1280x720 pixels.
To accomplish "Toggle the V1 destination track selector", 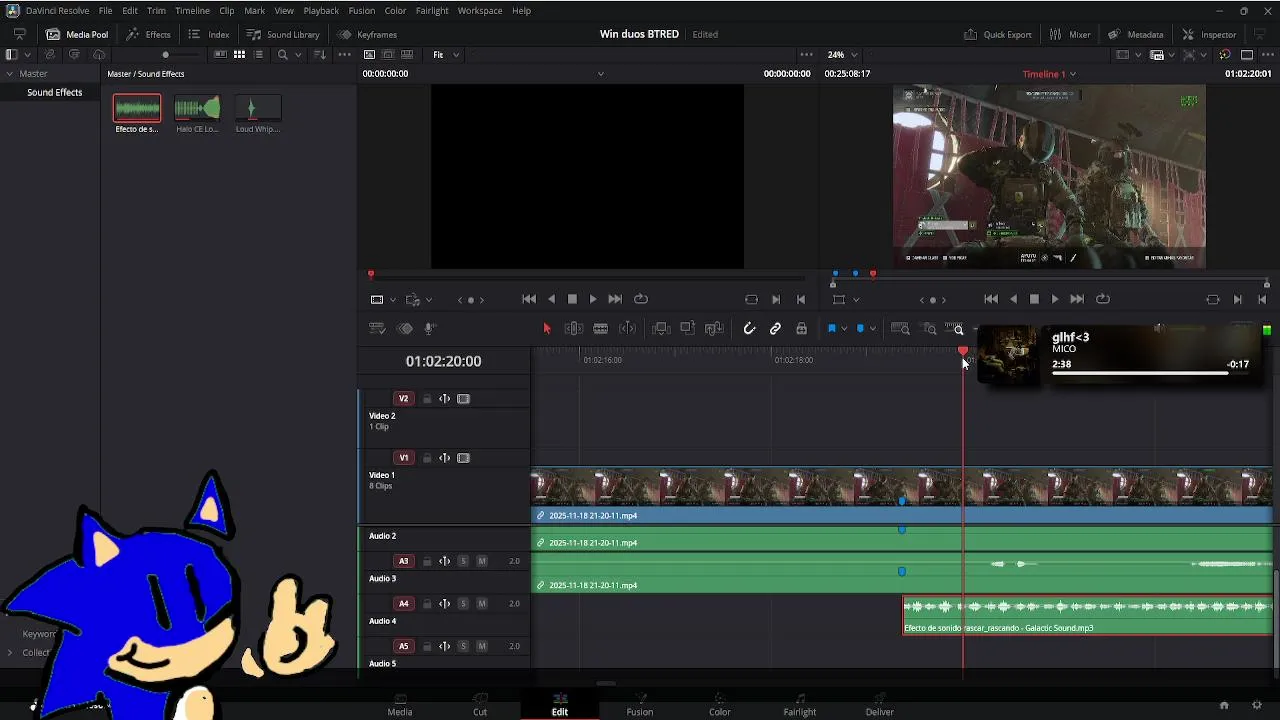I will [404, 458].
